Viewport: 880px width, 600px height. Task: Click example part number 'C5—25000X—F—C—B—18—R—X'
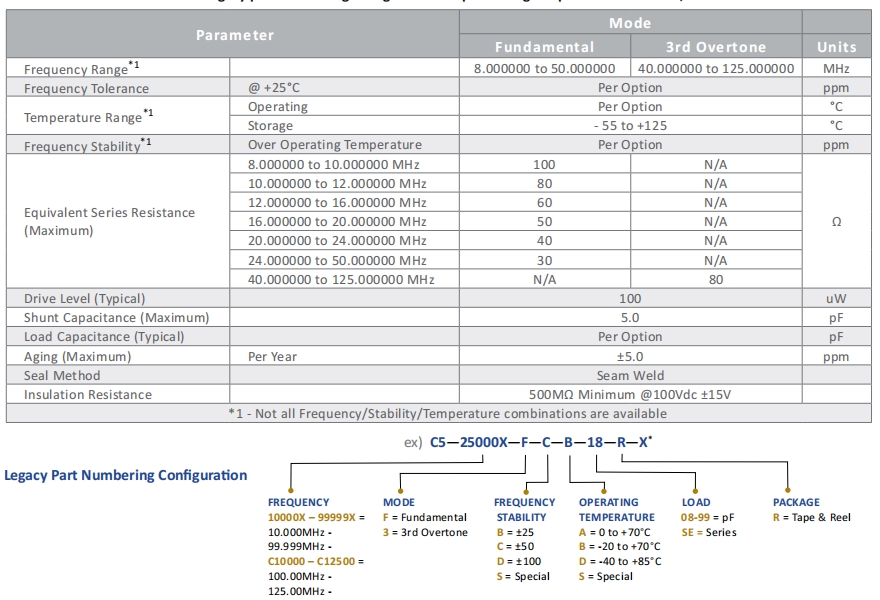(540, 442)
